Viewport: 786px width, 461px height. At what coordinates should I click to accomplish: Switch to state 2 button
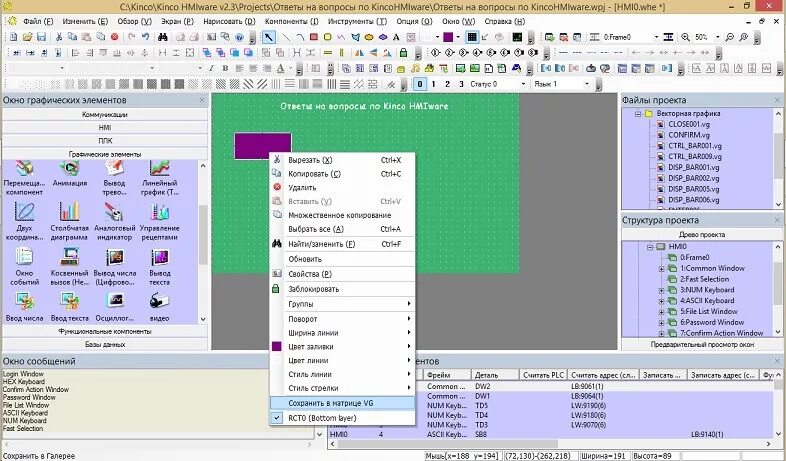(x=448, y=84)
